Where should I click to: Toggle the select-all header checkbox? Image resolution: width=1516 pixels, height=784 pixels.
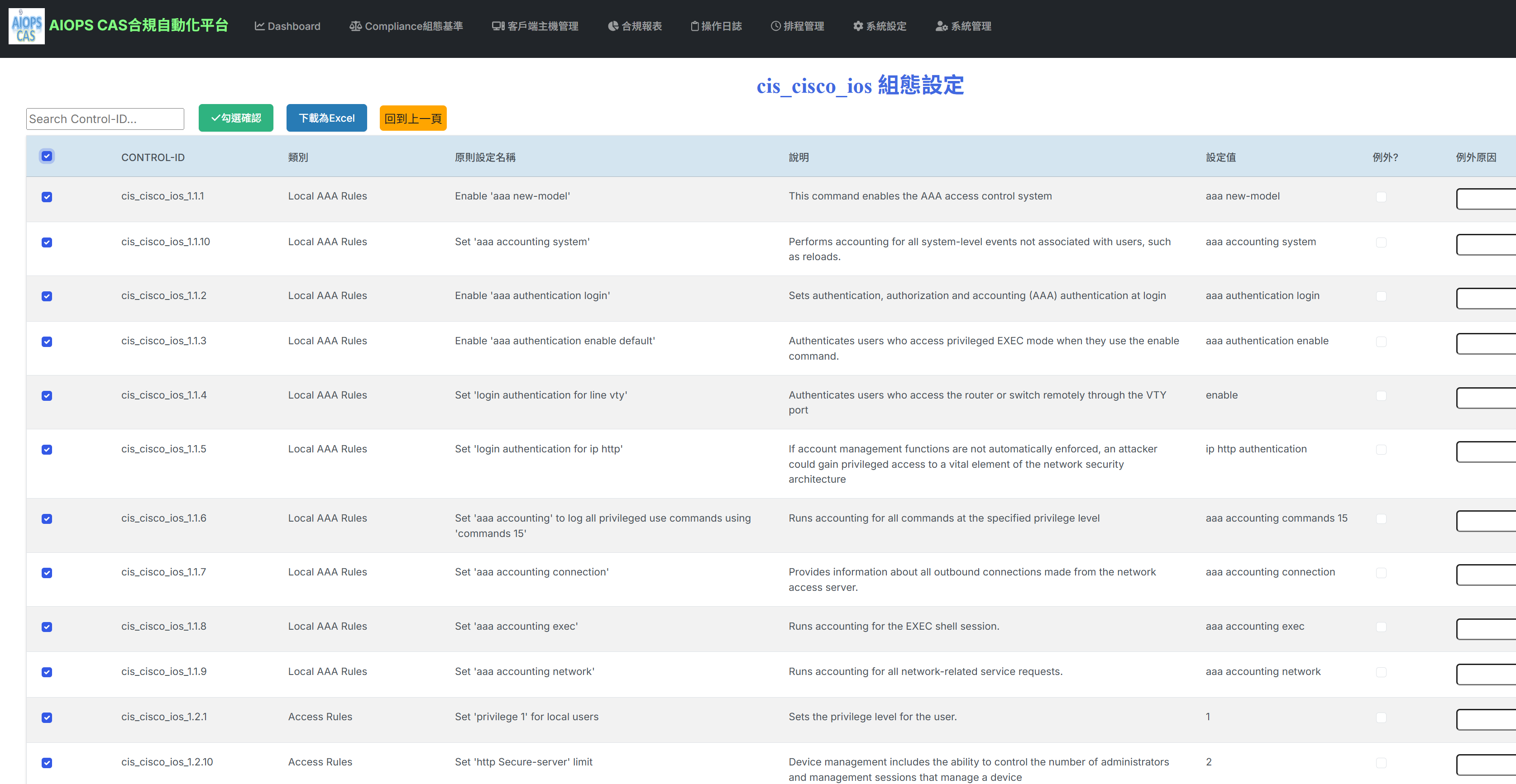(x=47, y=157)
